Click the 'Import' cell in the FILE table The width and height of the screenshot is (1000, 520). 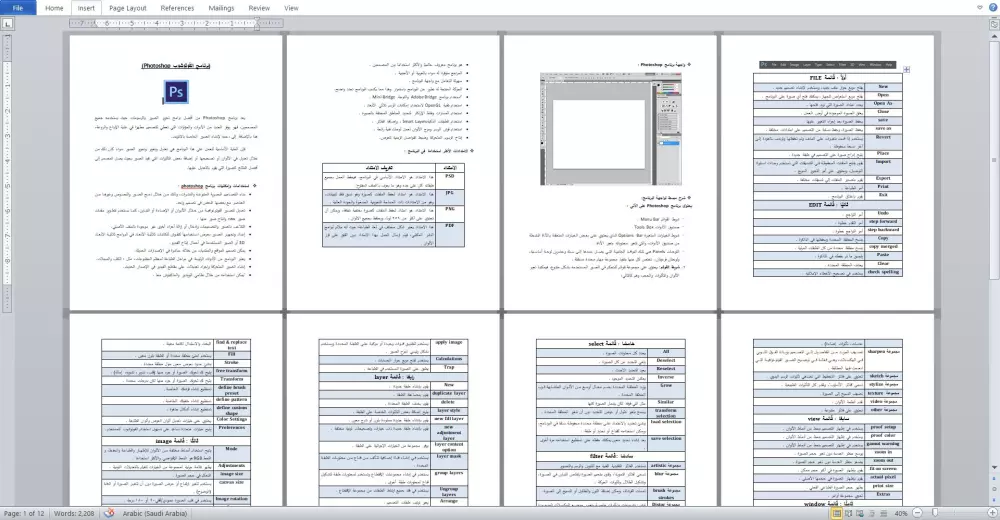point(883,167)
